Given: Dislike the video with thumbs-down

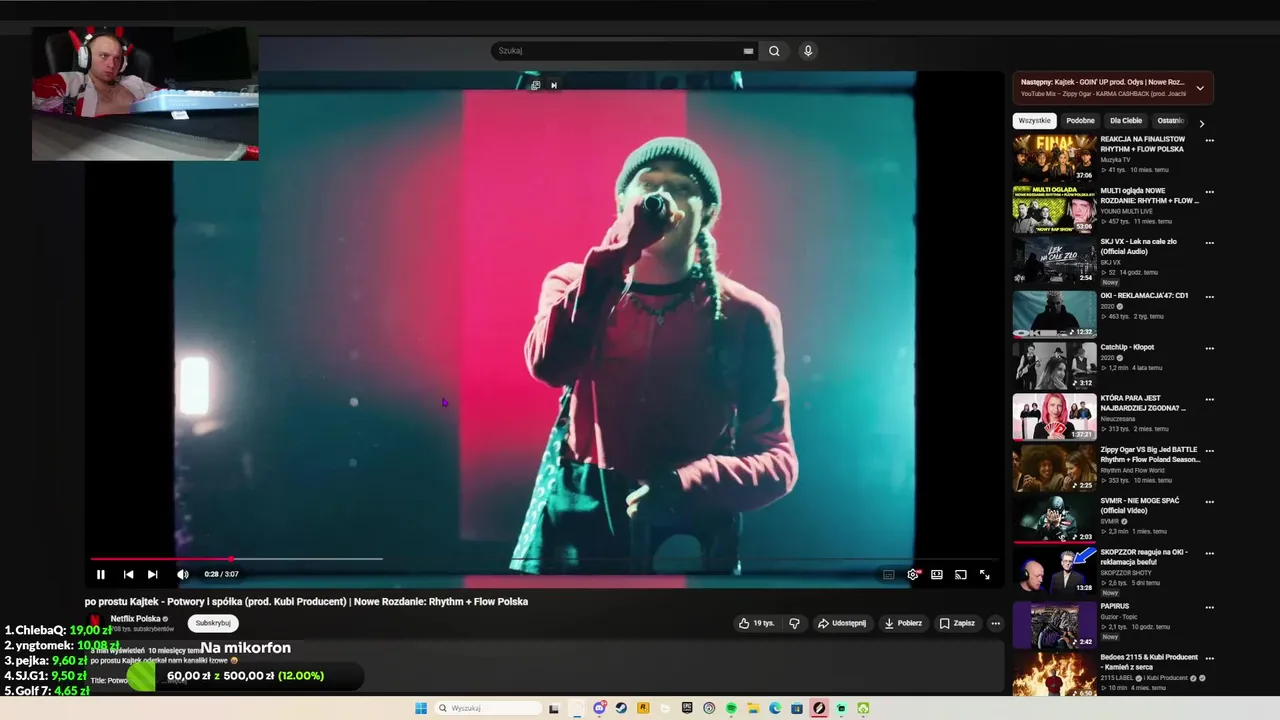Looking at the screenshot, I should coord(795,623).
